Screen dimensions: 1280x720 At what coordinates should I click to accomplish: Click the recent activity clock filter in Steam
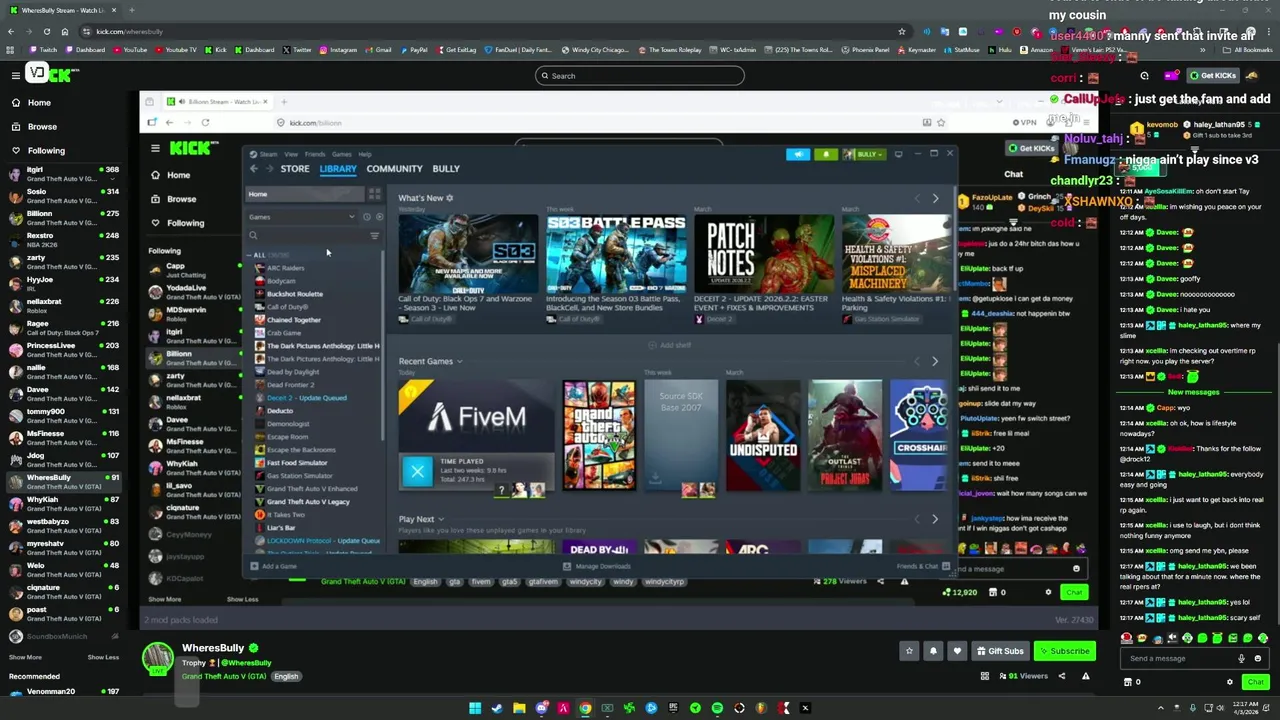366,217
